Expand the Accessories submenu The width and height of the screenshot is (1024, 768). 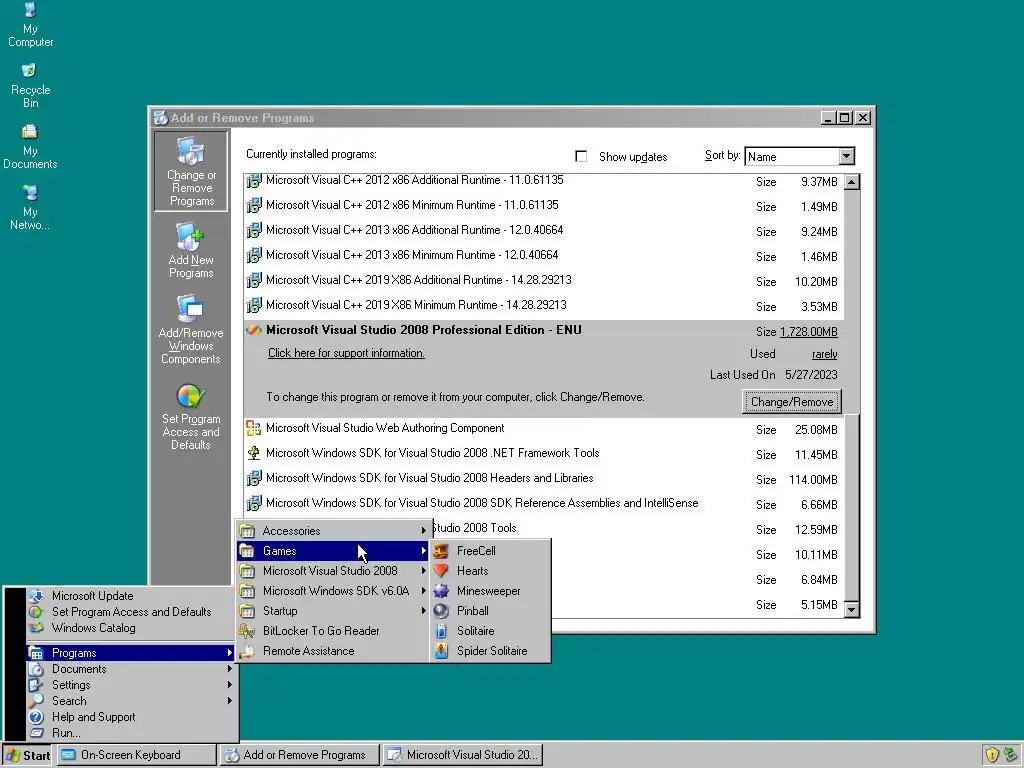(332, 531)
